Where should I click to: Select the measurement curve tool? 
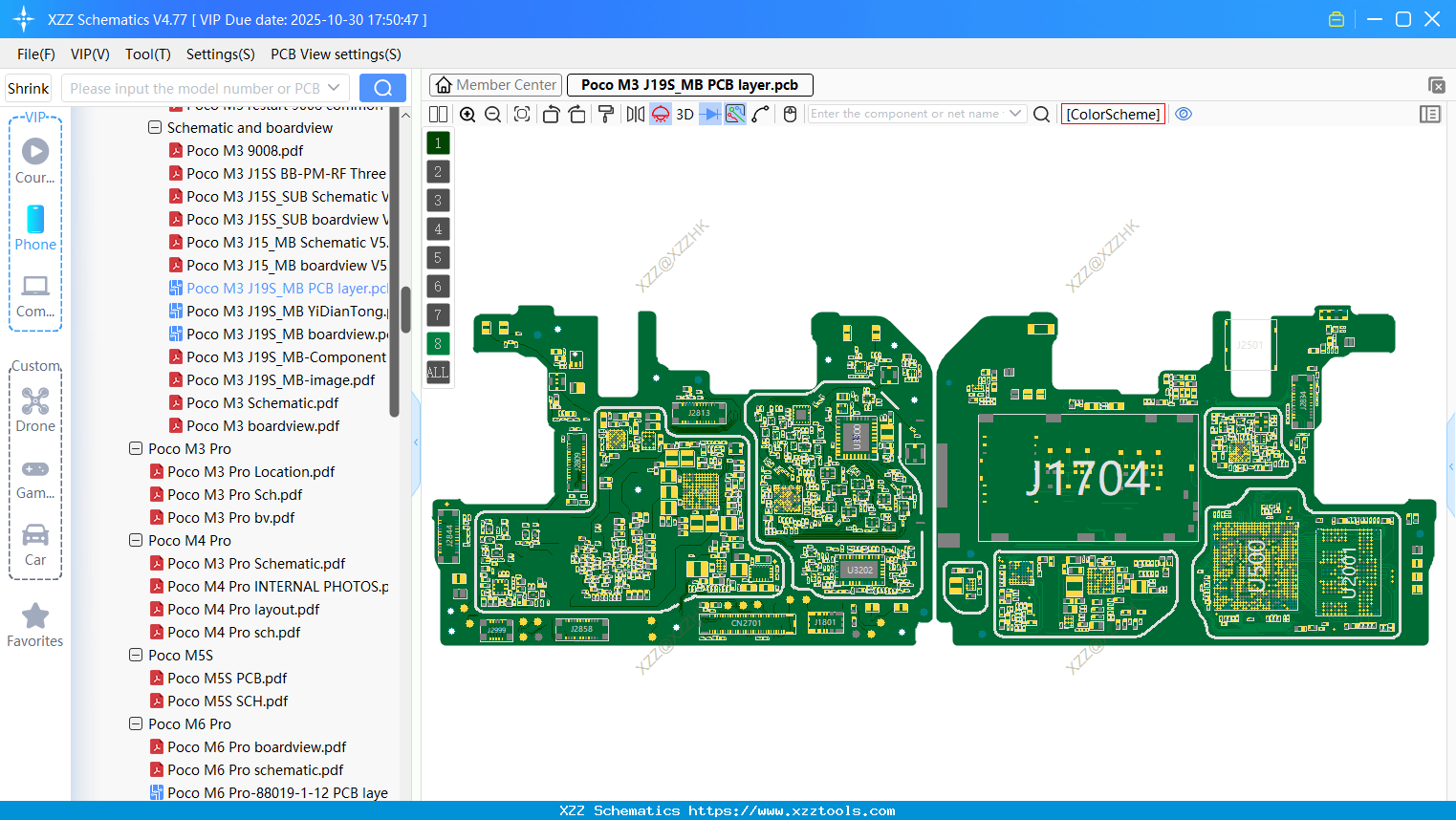pyautogui.click(x=760, y=114)
